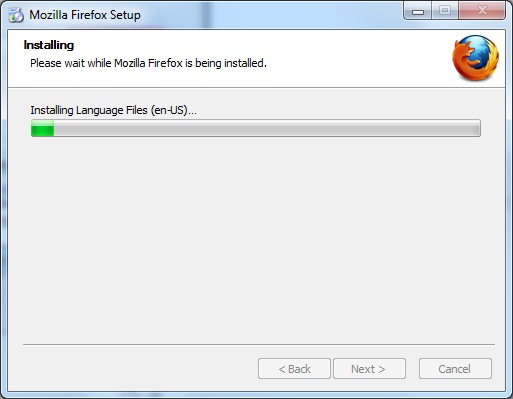
Task: Click the bold Installing heading
Action: [49, 45]
